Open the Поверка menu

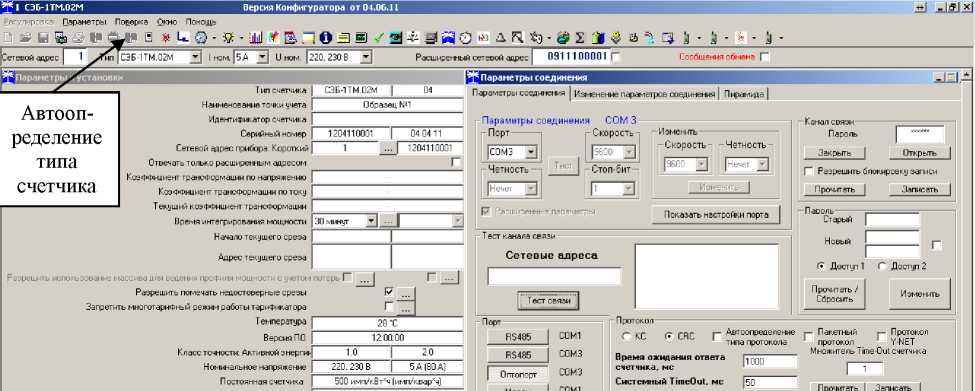132,21
